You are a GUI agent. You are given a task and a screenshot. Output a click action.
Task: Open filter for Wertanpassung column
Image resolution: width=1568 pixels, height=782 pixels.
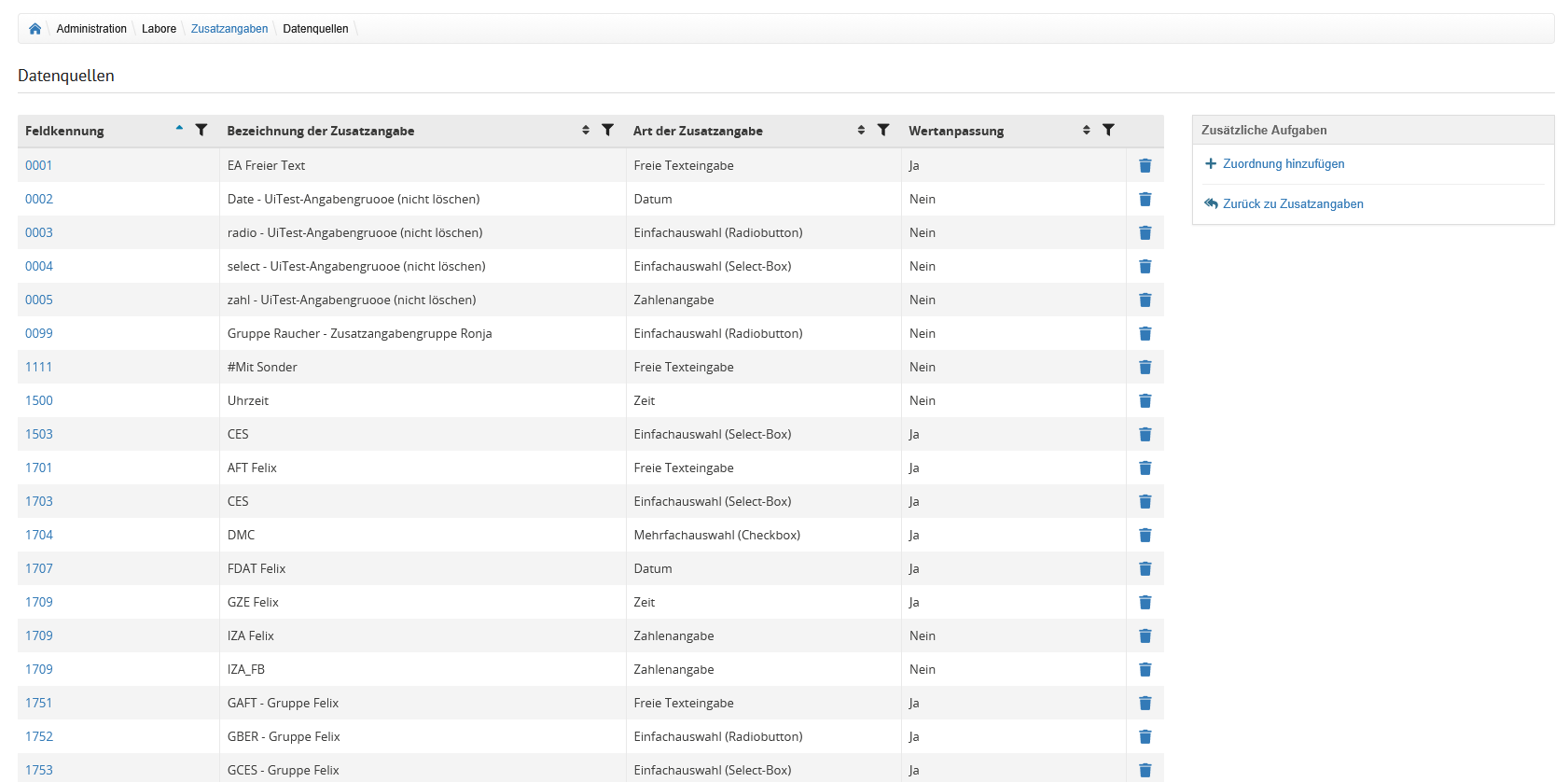[1108, 131]
